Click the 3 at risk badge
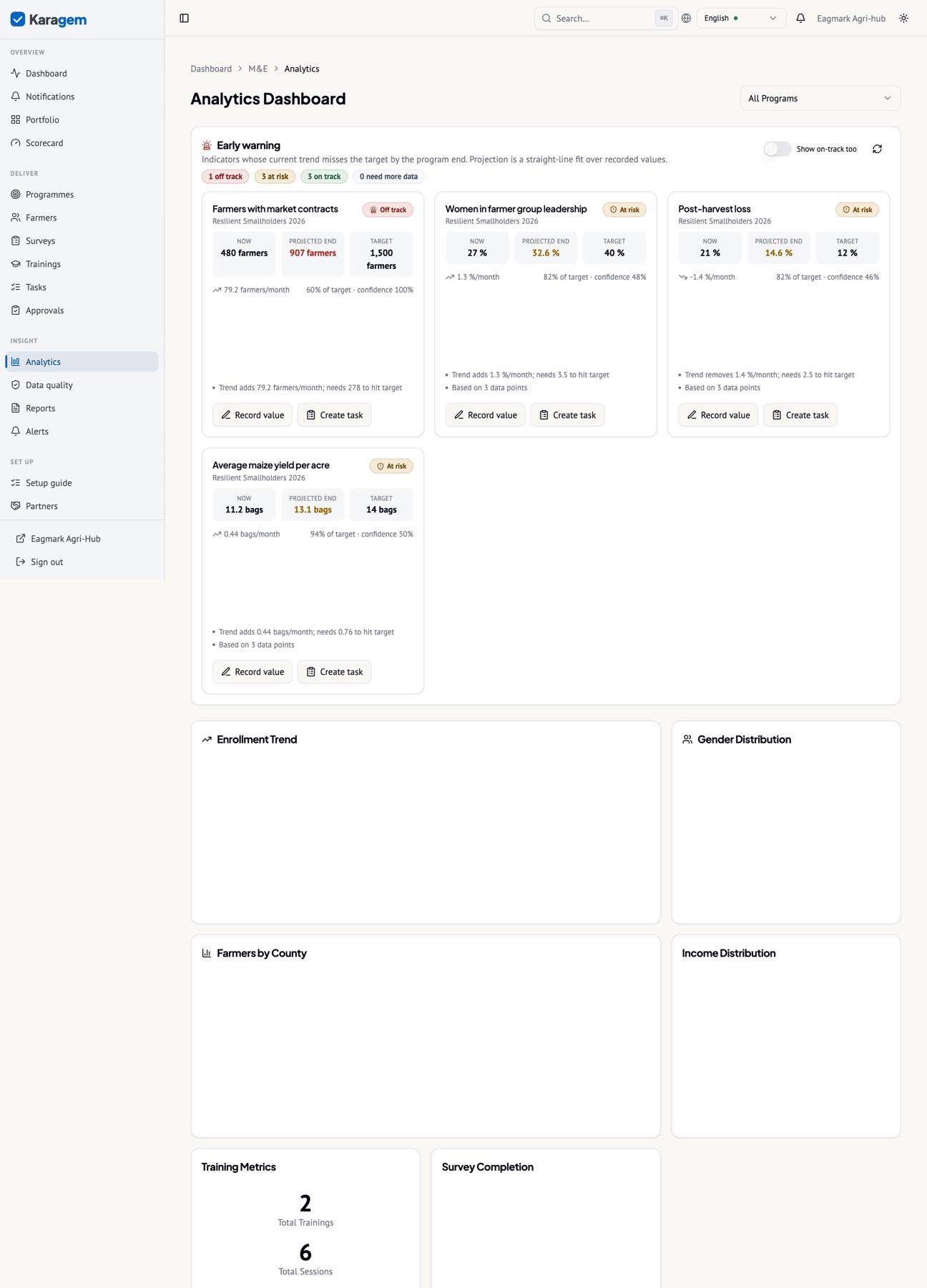 [x=275, y=177]
